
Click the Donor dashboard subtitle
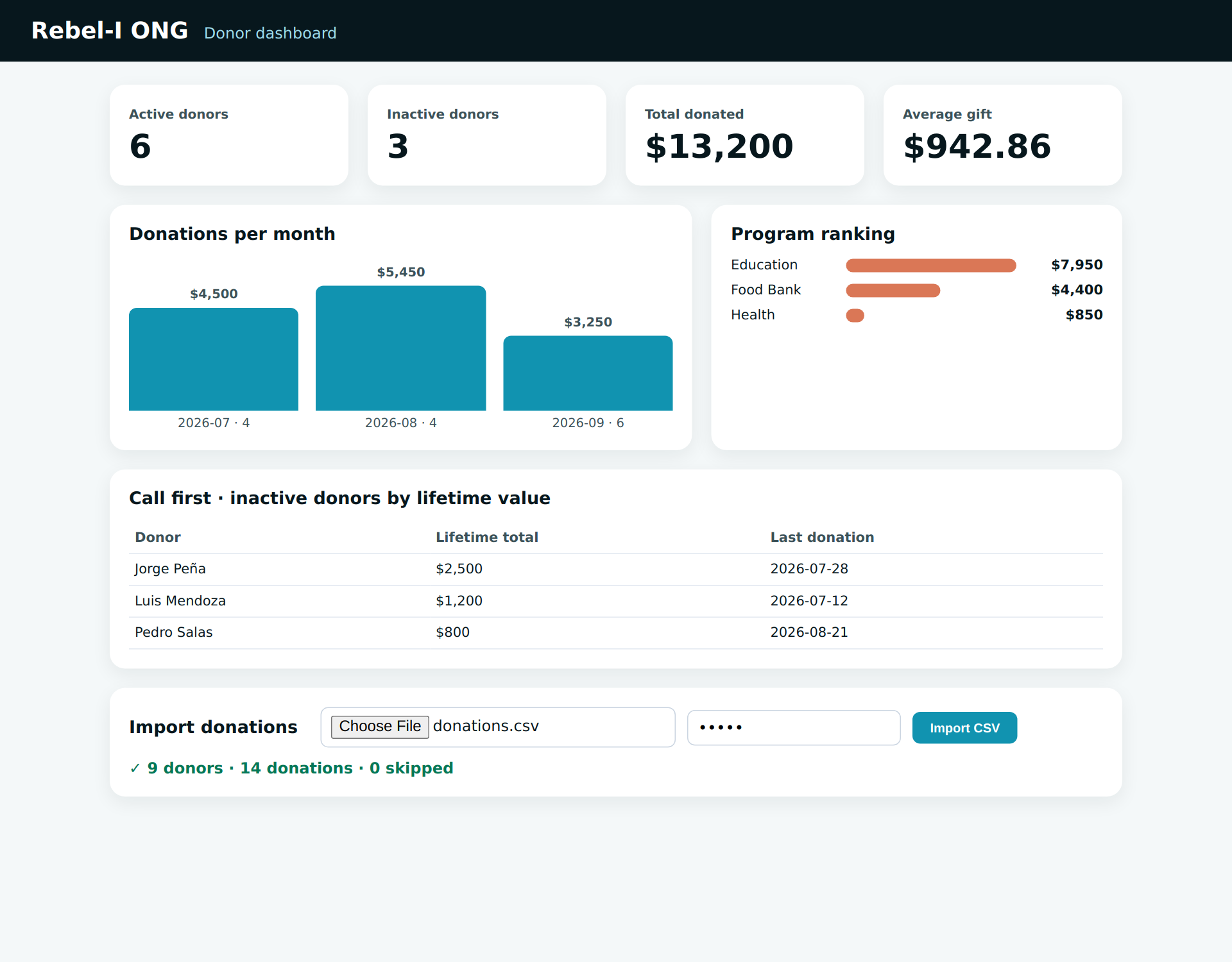point(270,33)
